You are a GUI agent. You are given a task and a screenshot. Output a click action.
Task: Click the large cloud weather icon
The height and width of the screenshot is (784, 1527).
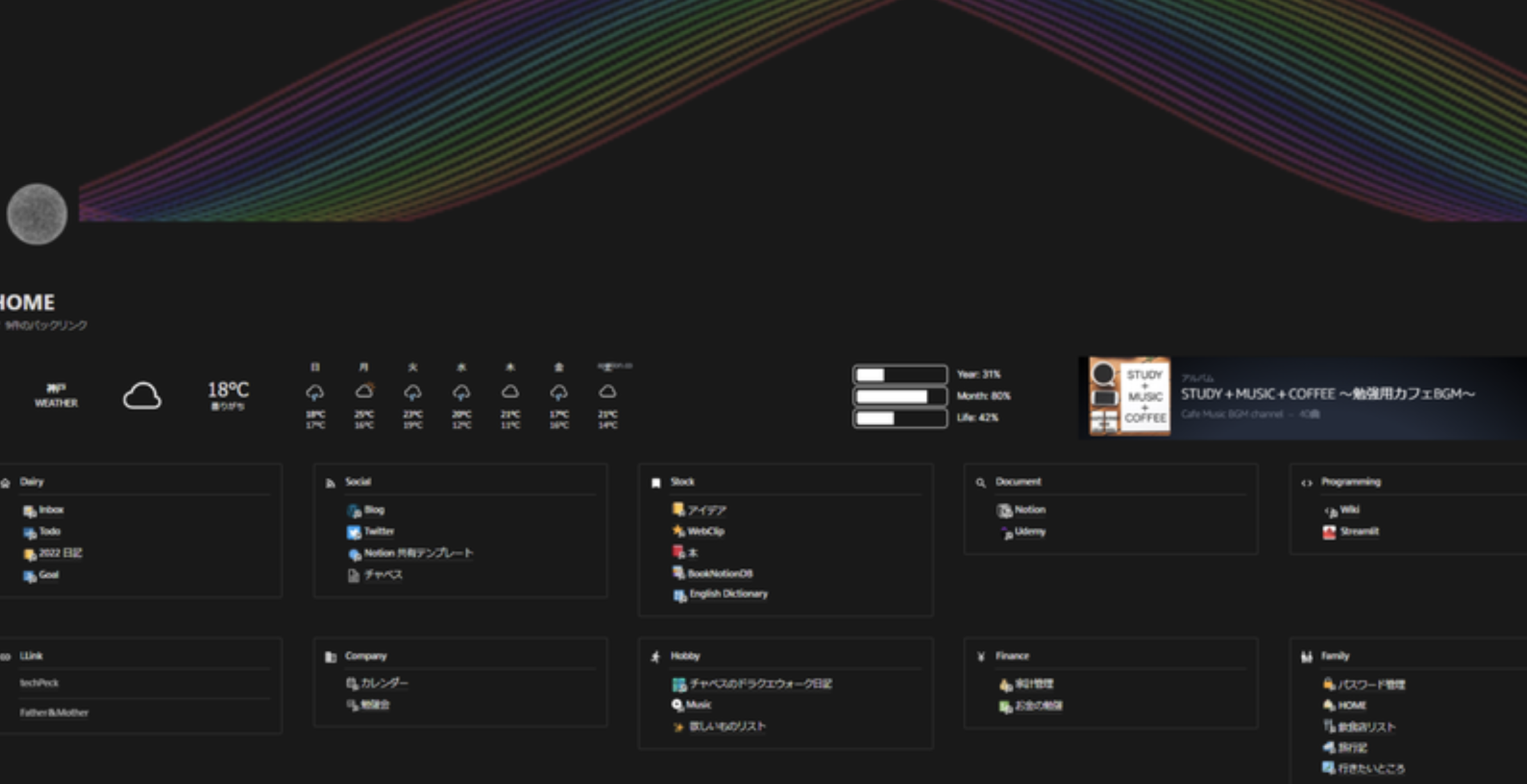(142, 396)
